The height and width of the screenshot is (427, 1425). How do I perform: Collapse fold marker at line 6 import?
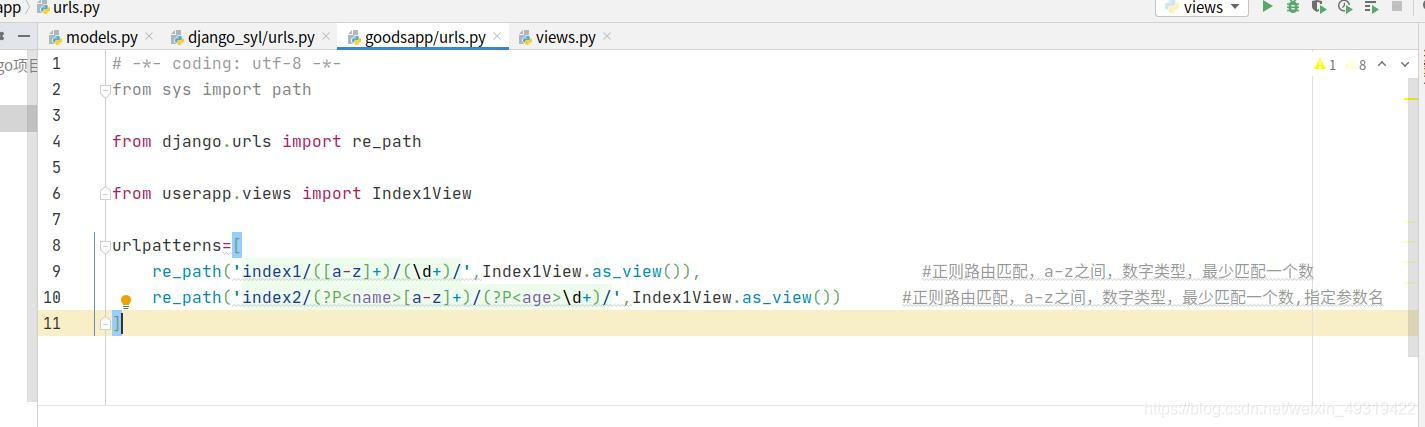click(105, 191)
